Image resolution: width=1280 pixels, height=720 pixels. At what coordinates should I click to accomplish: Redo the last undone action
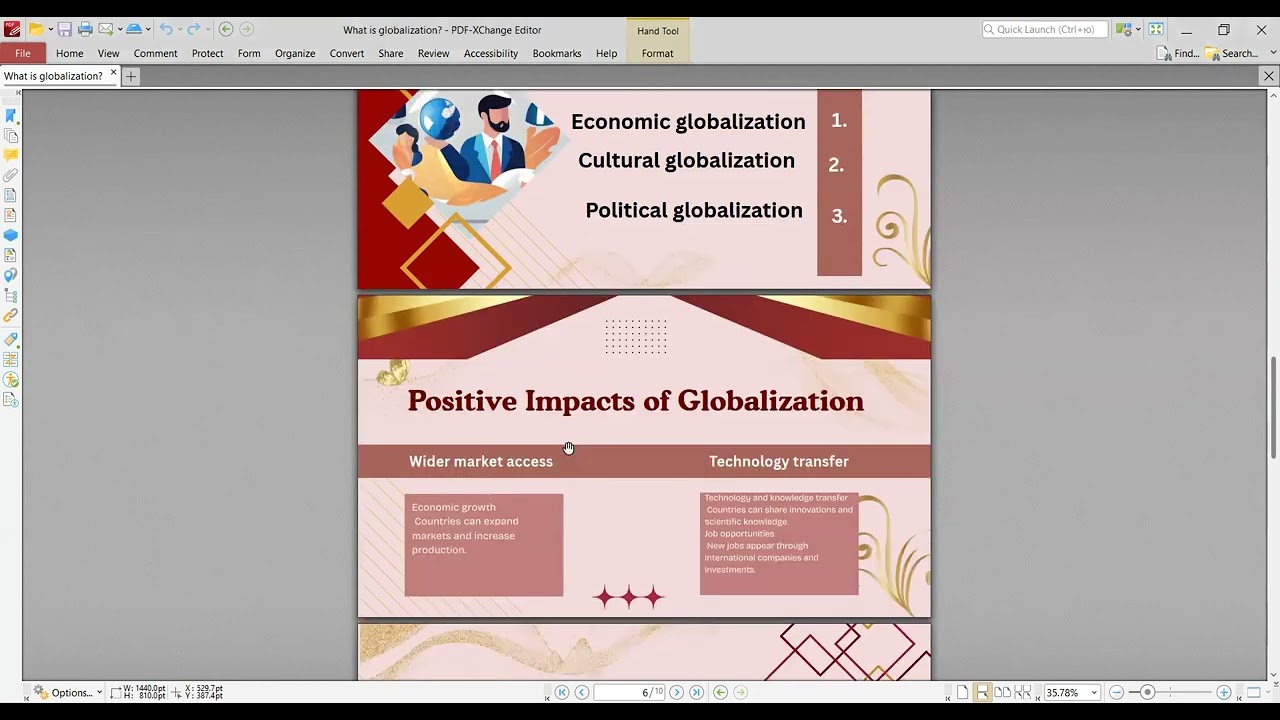(x=194, y=30)
